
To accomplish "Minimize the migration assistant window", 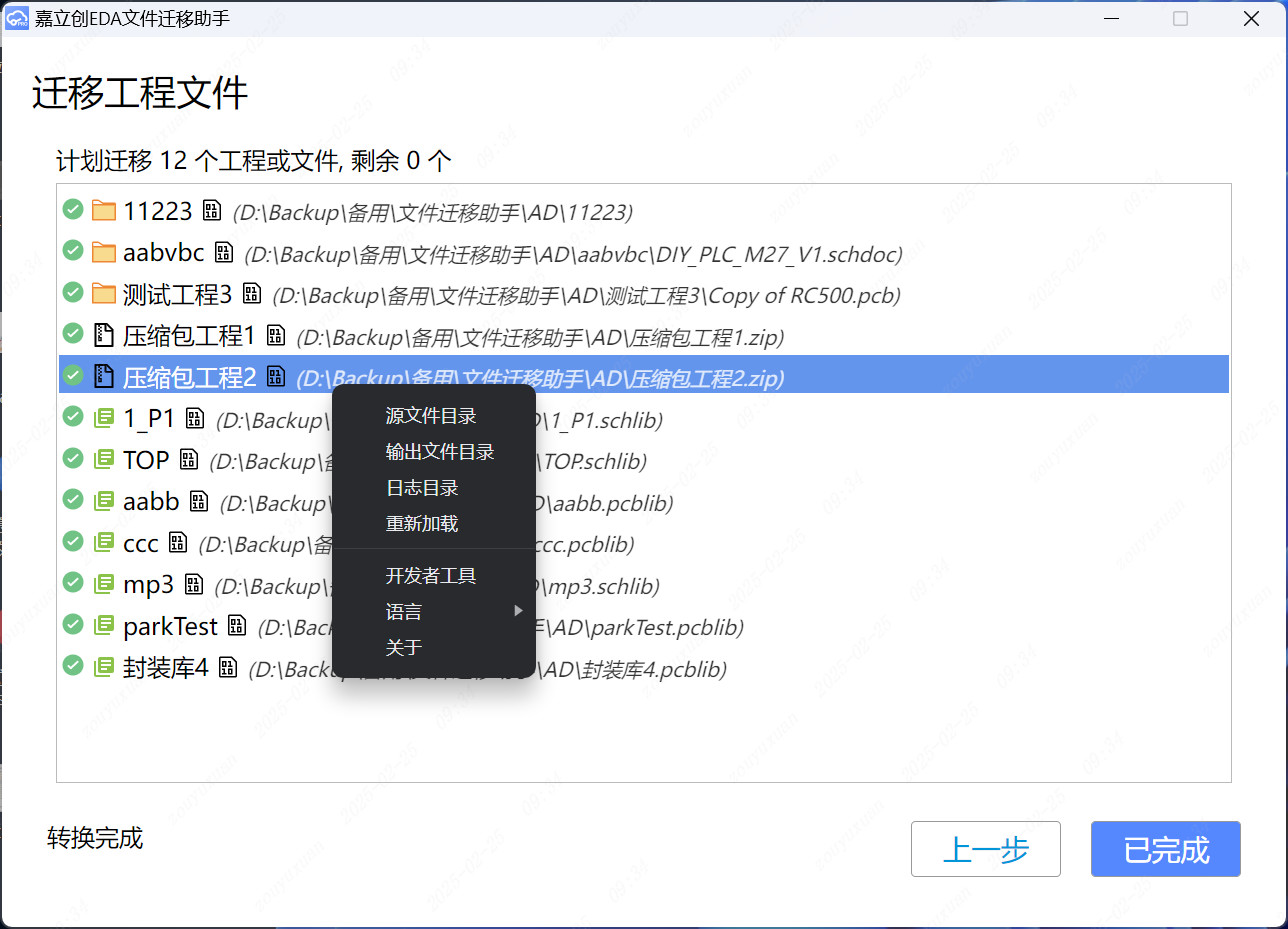I will [x=1111, y=18].
